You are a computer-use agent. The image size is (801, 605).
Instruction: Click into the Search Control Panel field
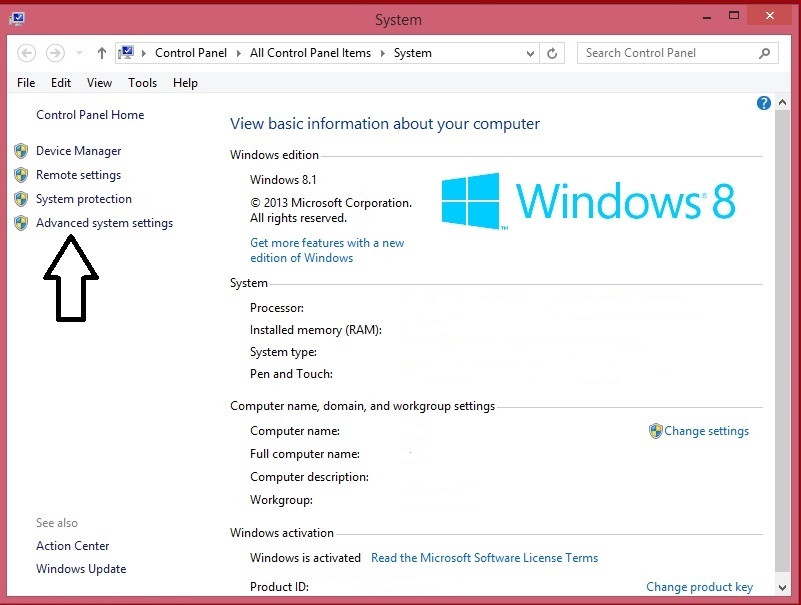(x=677, y=53)
